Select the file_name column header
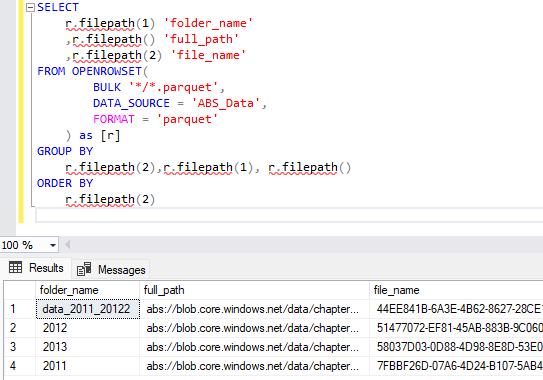The height and width of the screenshot is (380, 543). point(456,290)
